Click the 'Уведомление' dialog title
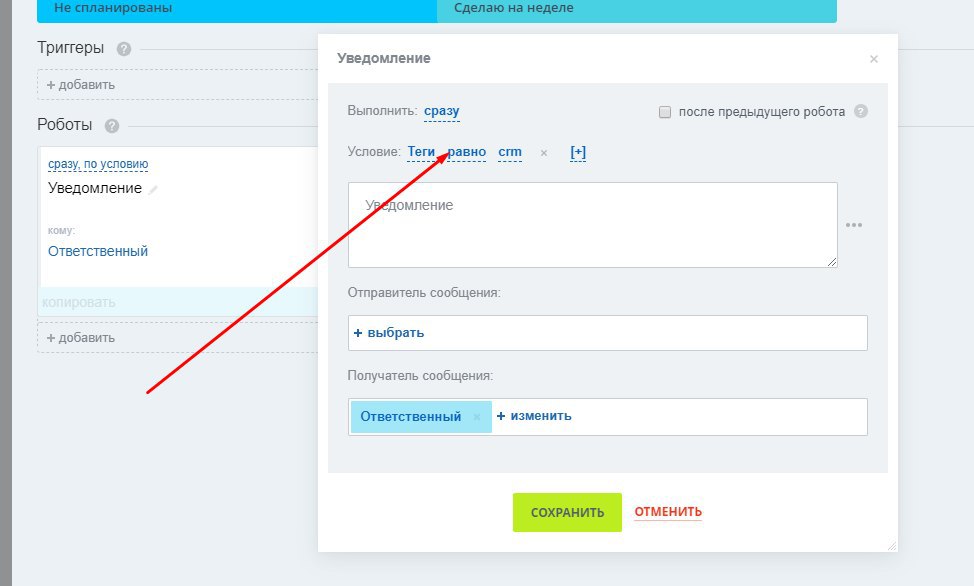This screenshot has width=974, height=586. [384, 58]
